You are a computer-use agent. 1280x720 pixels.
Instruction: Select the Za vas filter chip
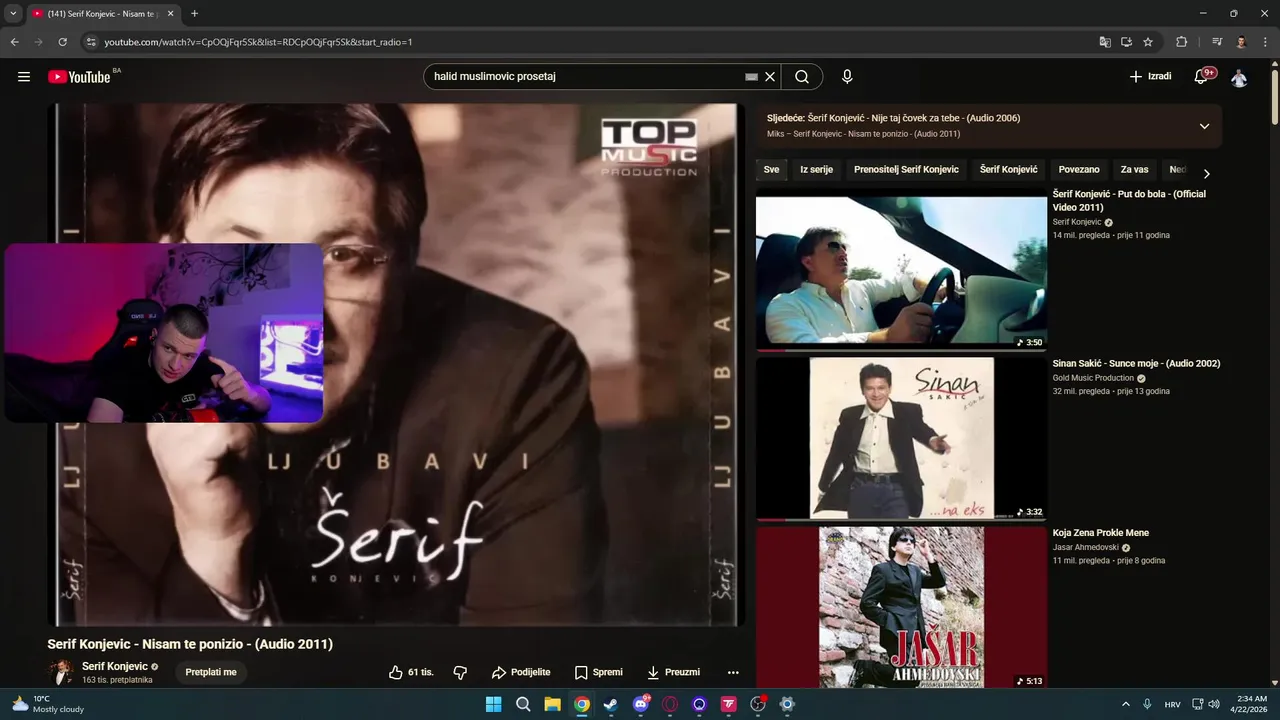[x=1134, y=170]
